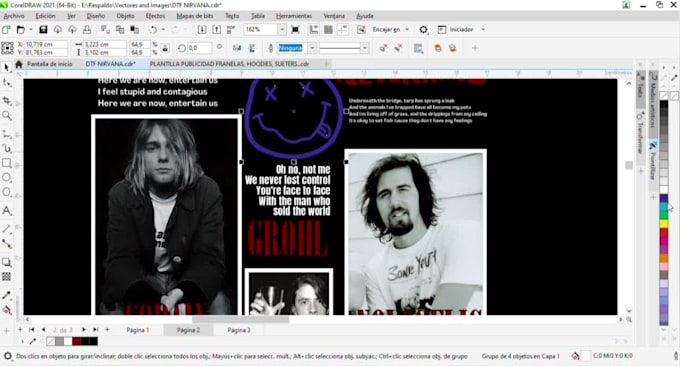Select the Artistic Media tool
Viewport: 680px width, 366px height.
[x=7, y=149]
